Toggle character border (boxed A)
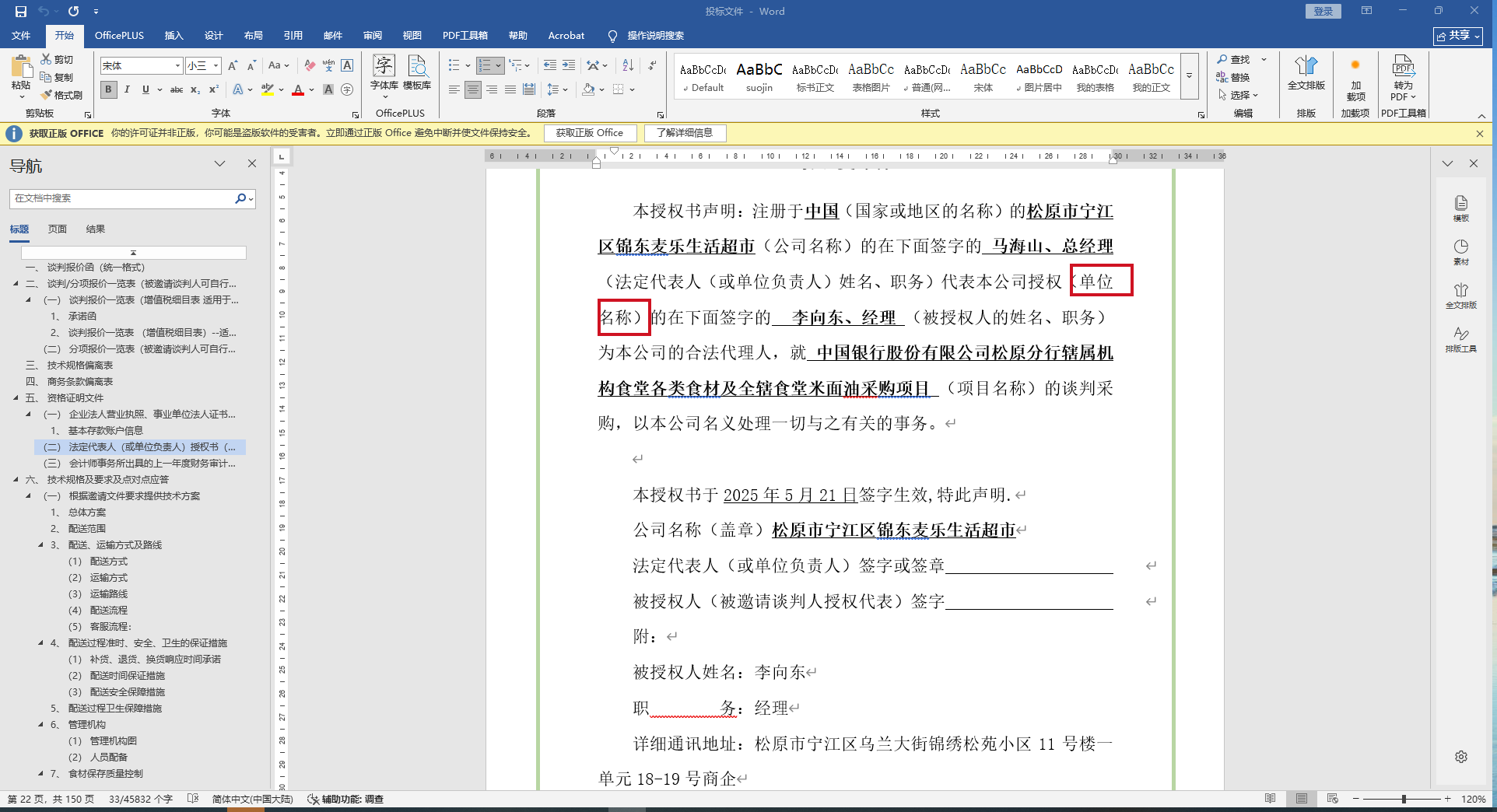Screen dimensions: 1497x812 (347, 66)
